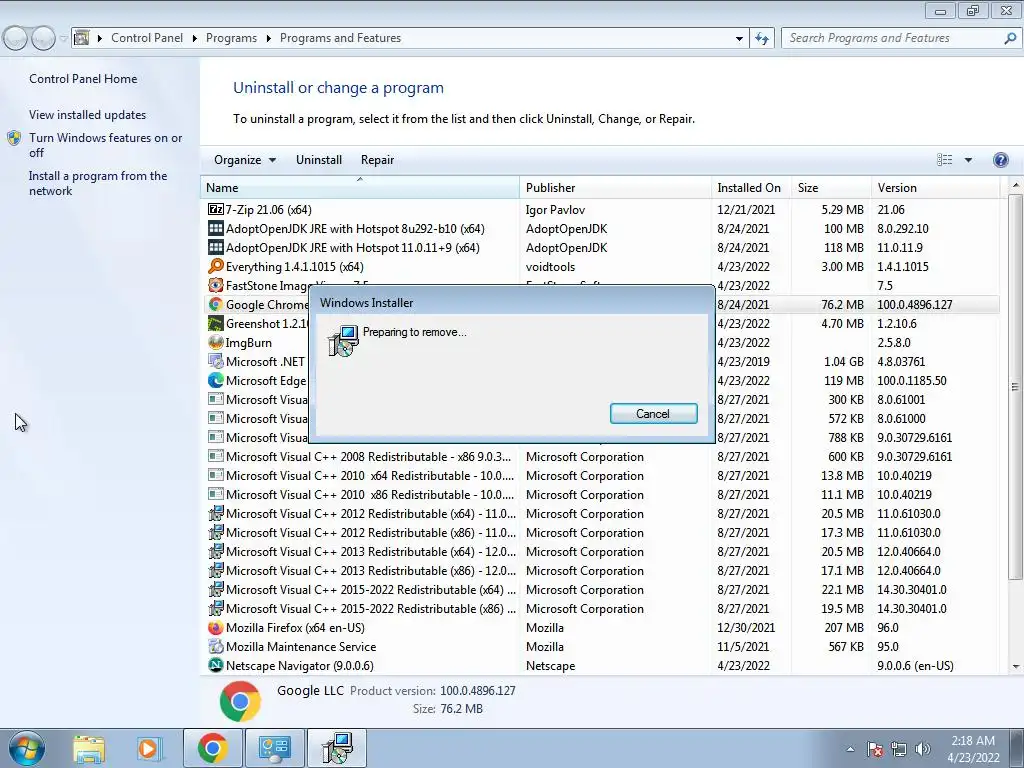The width and height of the screenshot is (1024, 768).
Task: Switch to Windows Installer taskbar button
Action: pyautogui.click(x=337, y=748)
